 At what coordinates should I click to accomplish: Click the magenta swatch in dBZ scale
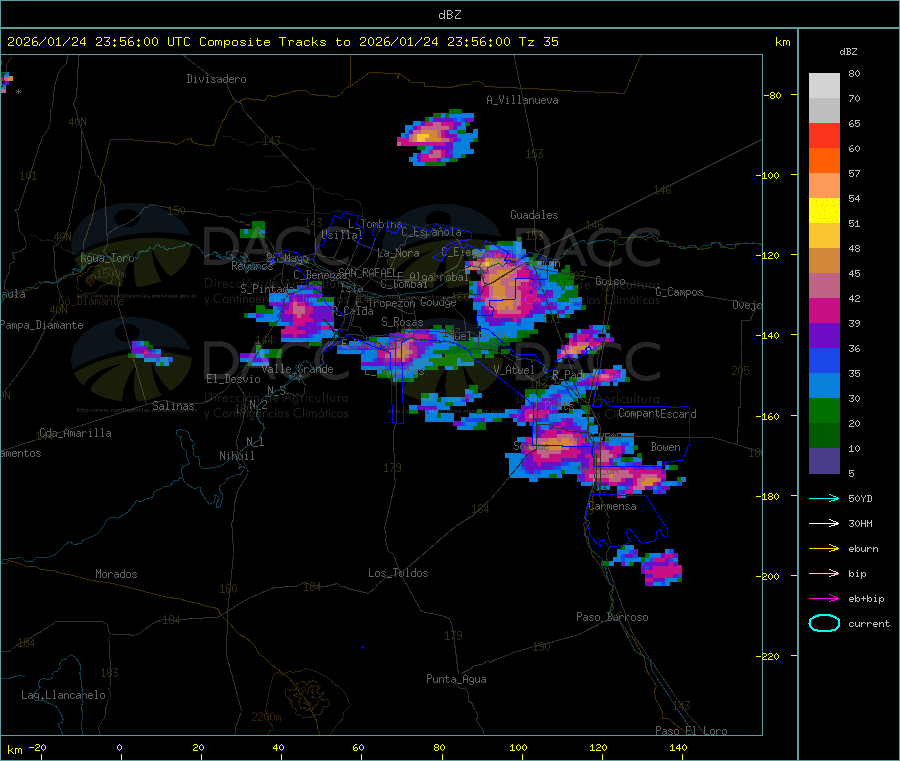(x=824, y=310)
